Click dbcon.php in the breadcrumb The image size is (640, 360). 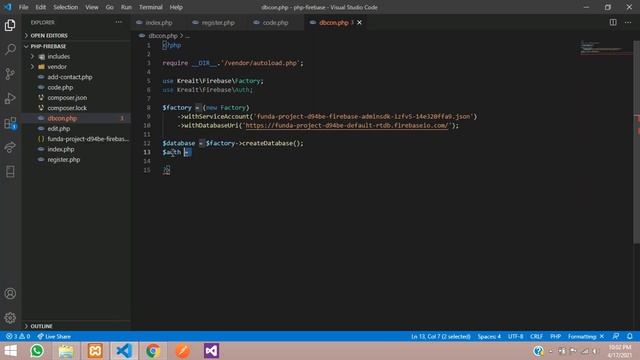click(x=163, y=36)
